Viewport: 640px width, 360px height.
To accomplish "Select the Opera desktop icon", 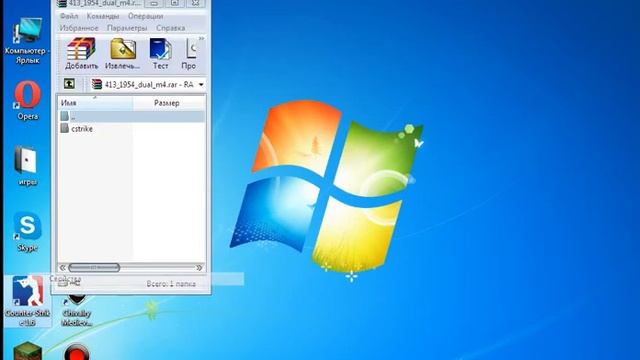I will (x=27, y=100).
